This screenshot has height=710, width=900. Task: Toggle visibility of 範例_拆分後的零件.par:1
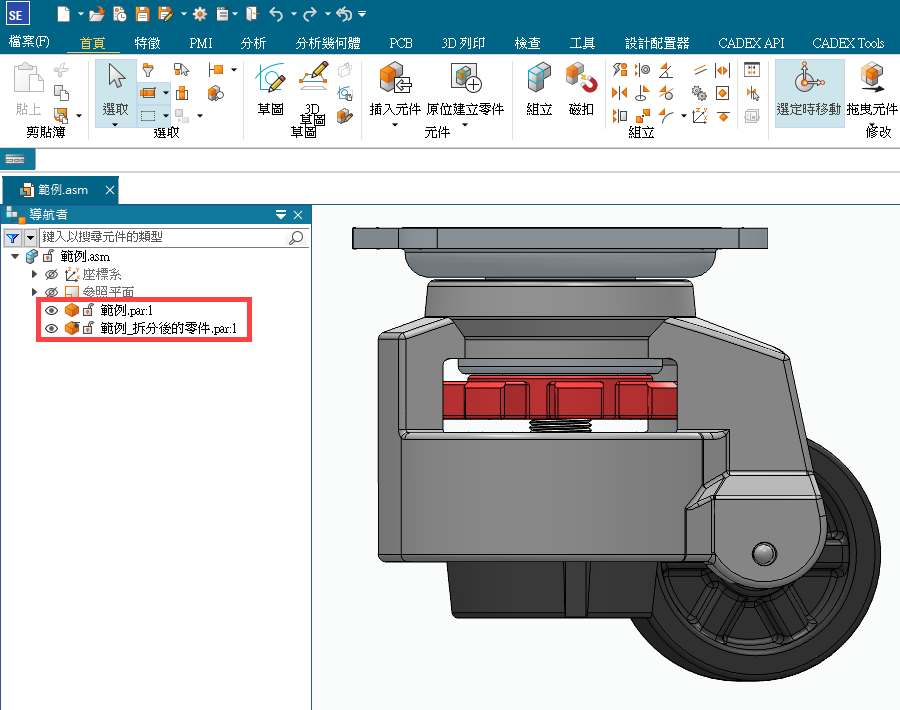[x=51, y=328]
